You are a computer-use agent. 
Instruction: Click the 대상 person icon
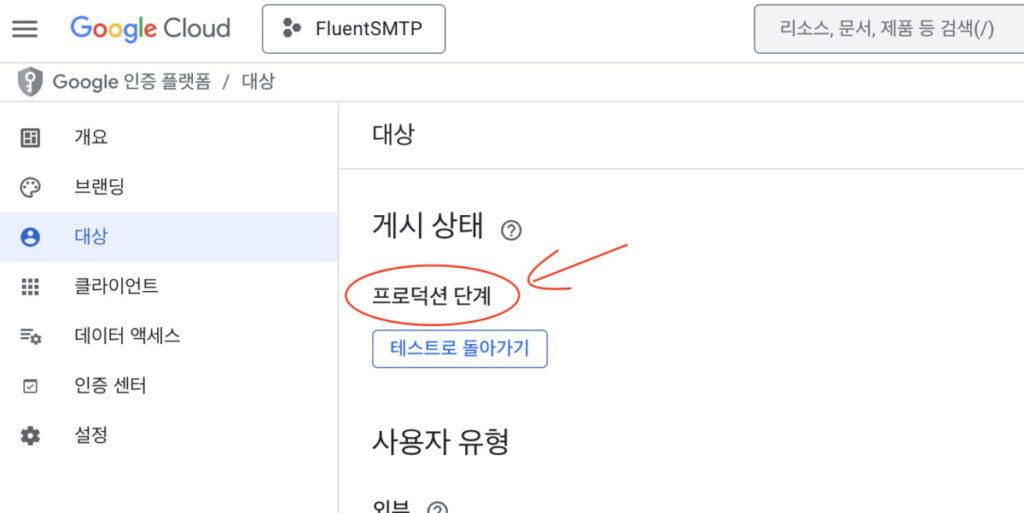click(x=30, y=237)
